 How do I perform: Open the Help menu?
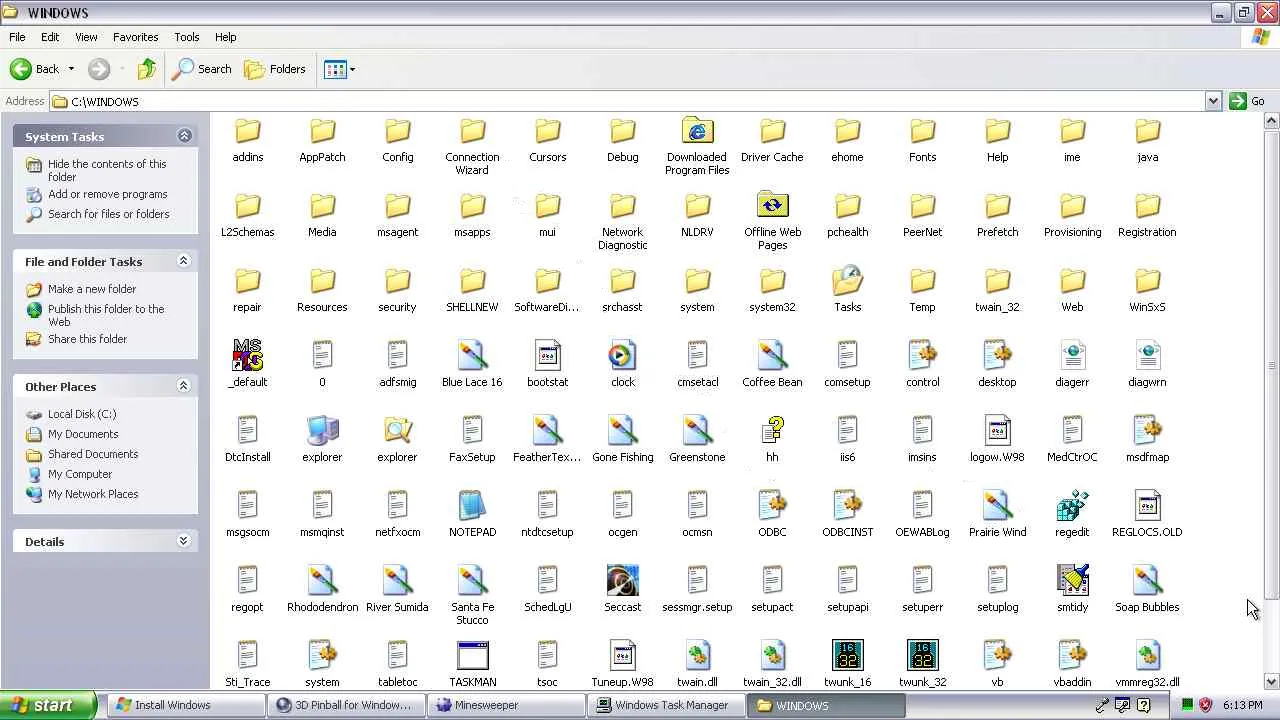(226, 37)
